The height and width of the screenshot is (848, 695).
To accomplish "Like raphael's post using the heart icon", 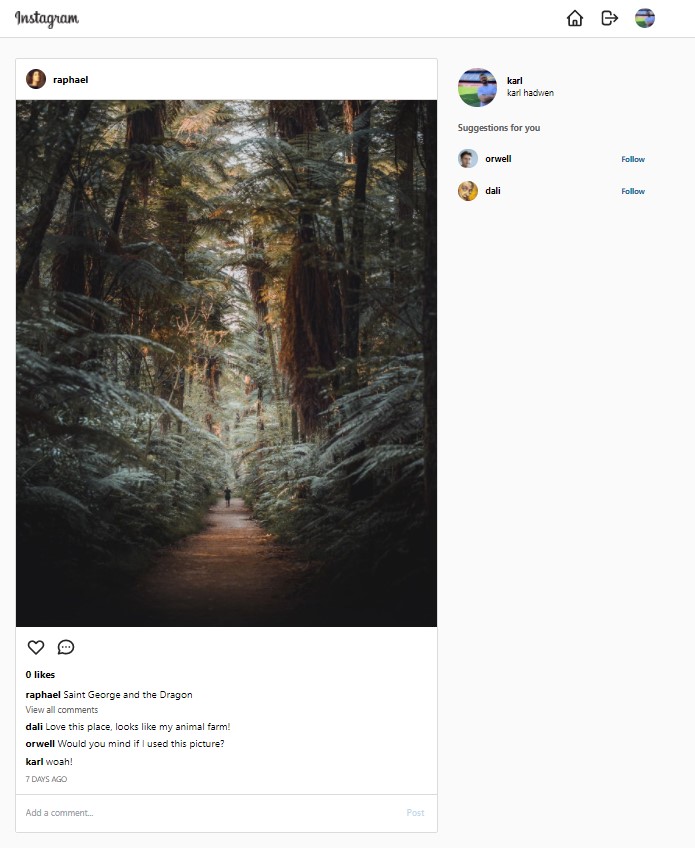I will 35,647.
